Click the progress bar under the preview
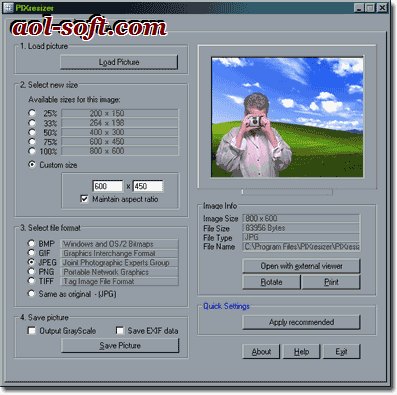This screenshot has height=395, width=397. click(x=287, y=192)
